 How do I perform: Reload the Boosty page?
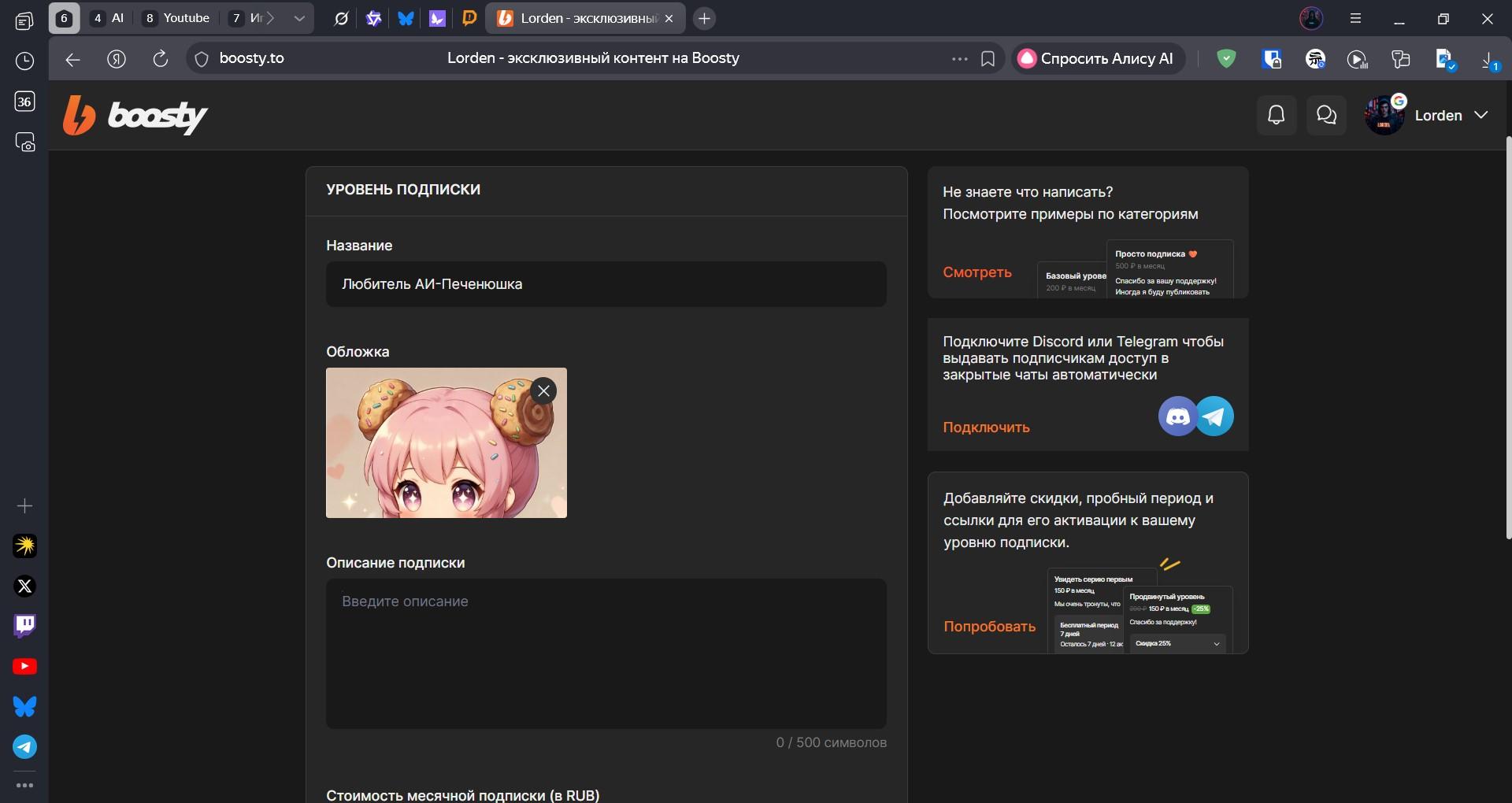click(161, 59)
